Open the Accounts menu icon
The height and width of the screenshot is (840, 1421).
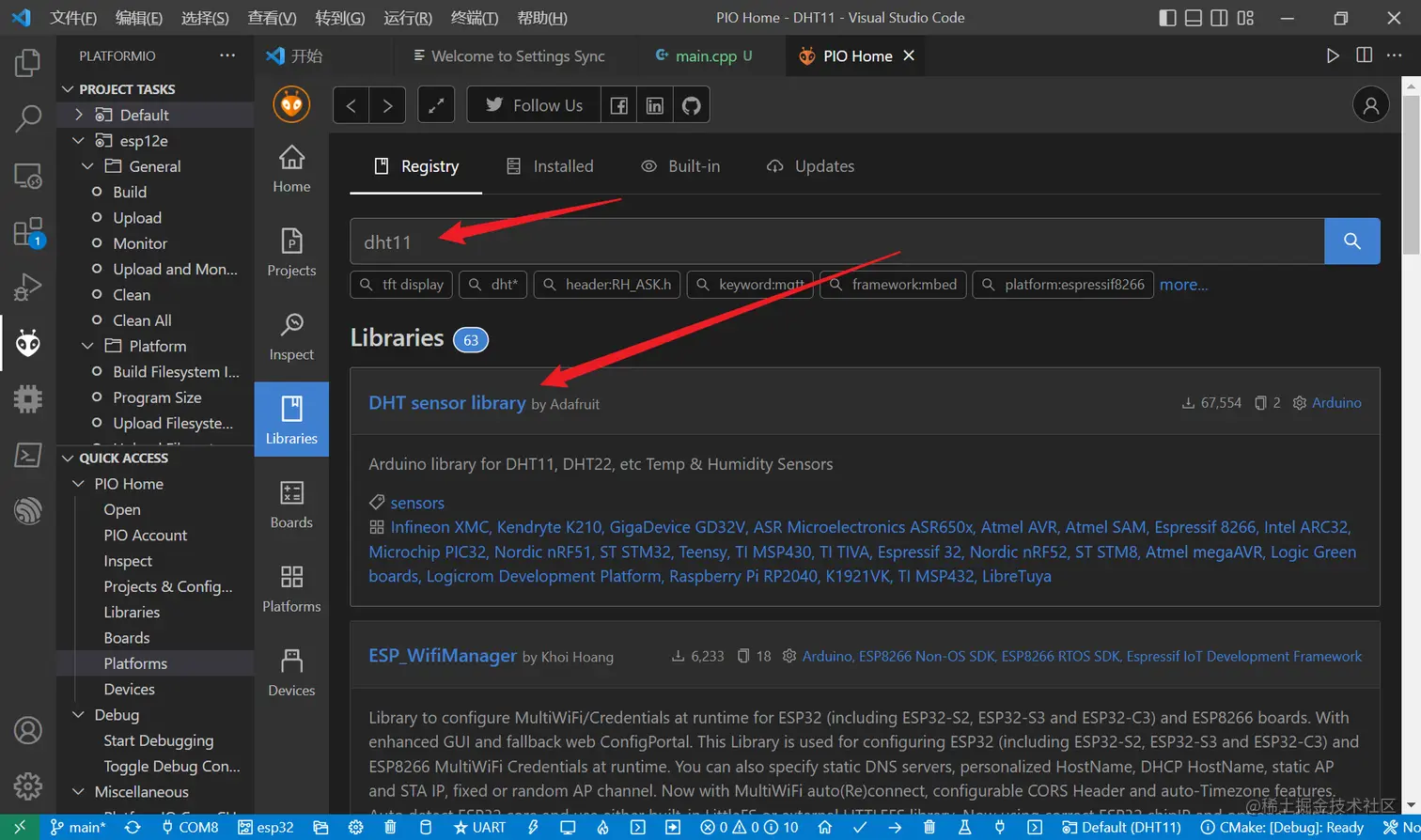tap(28, 730)
